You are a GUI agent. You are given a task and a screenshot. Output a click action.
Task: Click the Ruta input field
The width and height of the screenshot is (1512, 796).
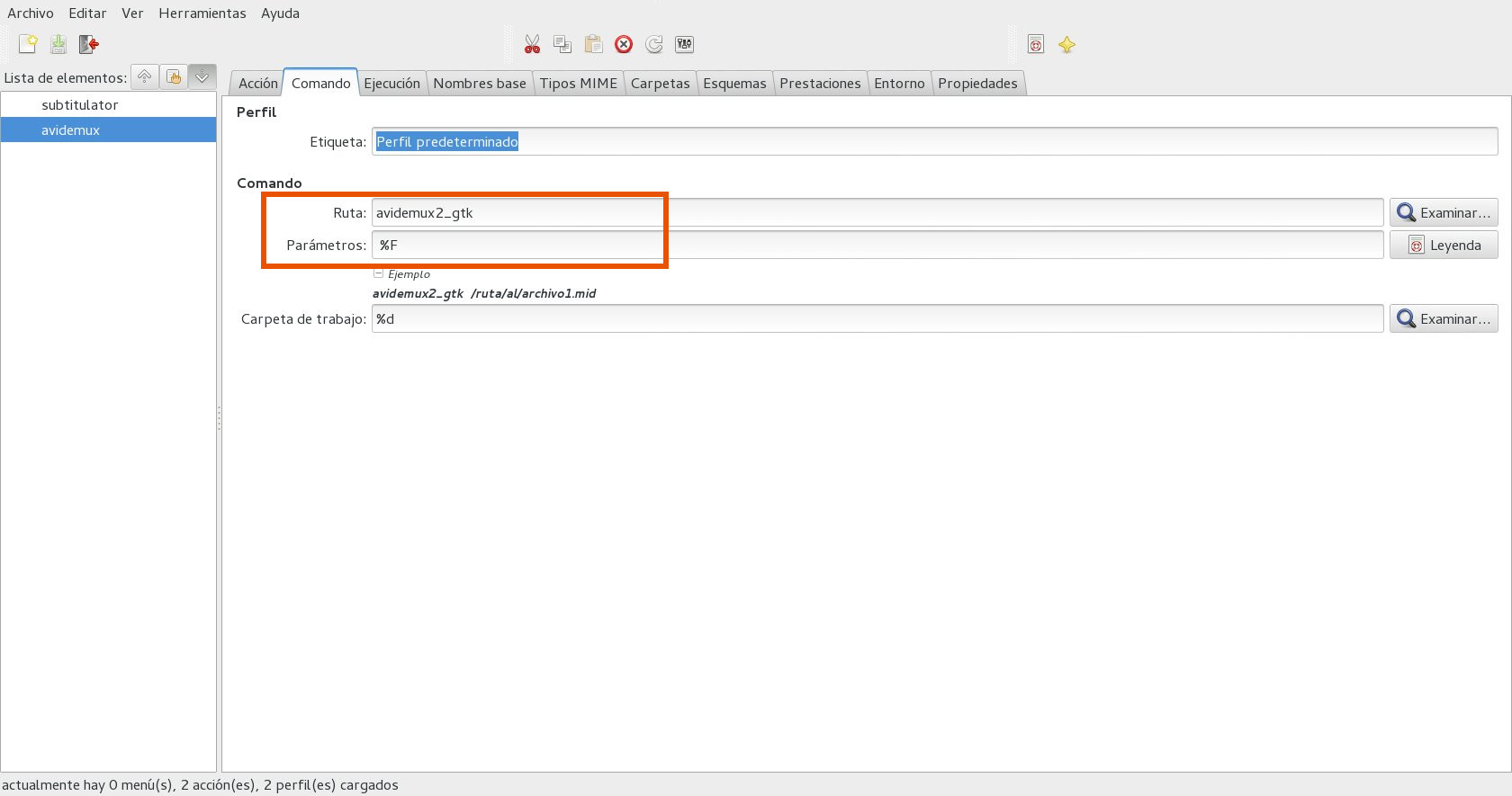click(877, 212)
